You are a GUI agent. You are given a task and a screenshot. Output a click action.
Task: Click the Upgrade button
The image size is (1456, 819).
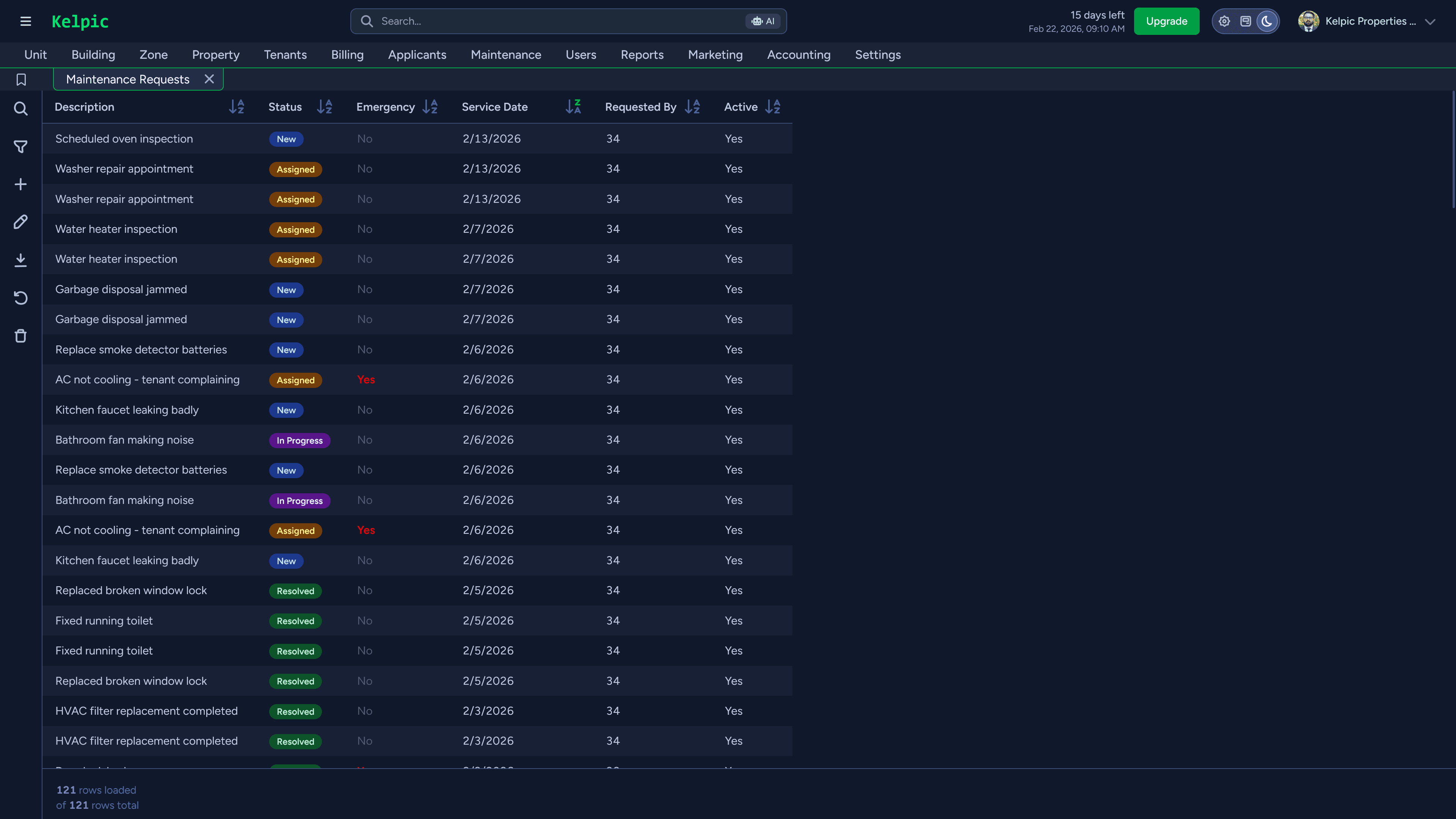[1166, 21]
